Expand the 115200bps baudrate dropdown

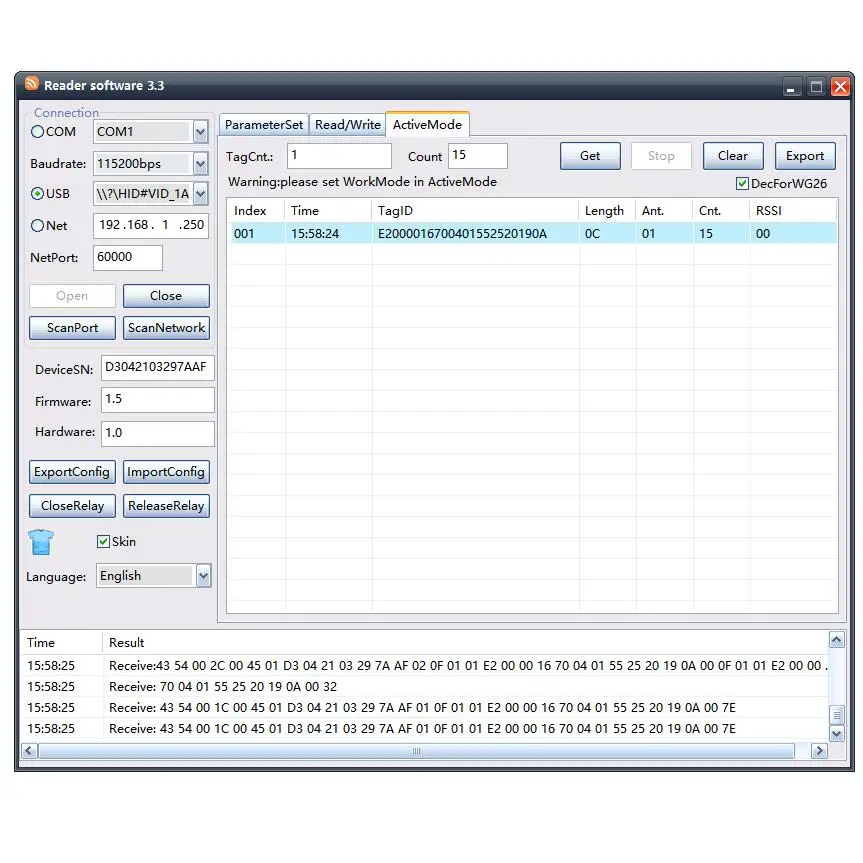pos(200,164)
